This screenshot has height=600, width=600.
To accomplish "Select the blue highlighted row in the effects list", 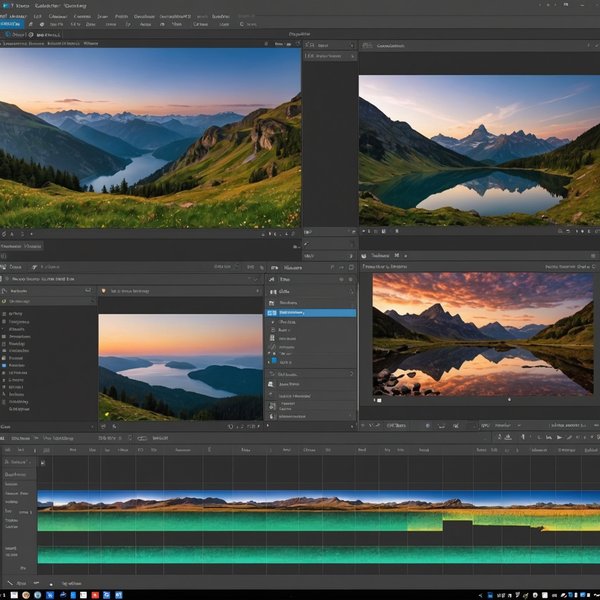I will (x=310, y=313).
